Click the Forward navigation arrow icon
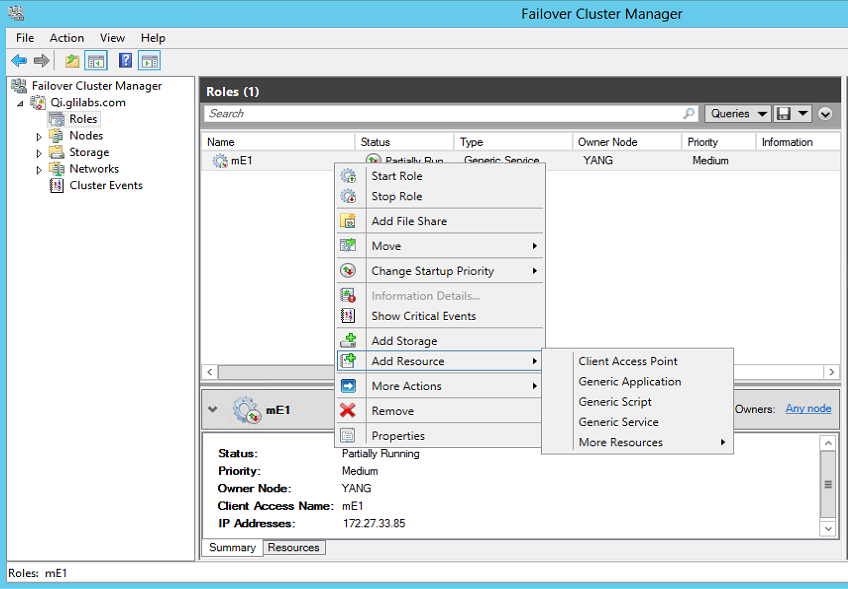The height and width of the screenshot is (589, 848). 40,60
